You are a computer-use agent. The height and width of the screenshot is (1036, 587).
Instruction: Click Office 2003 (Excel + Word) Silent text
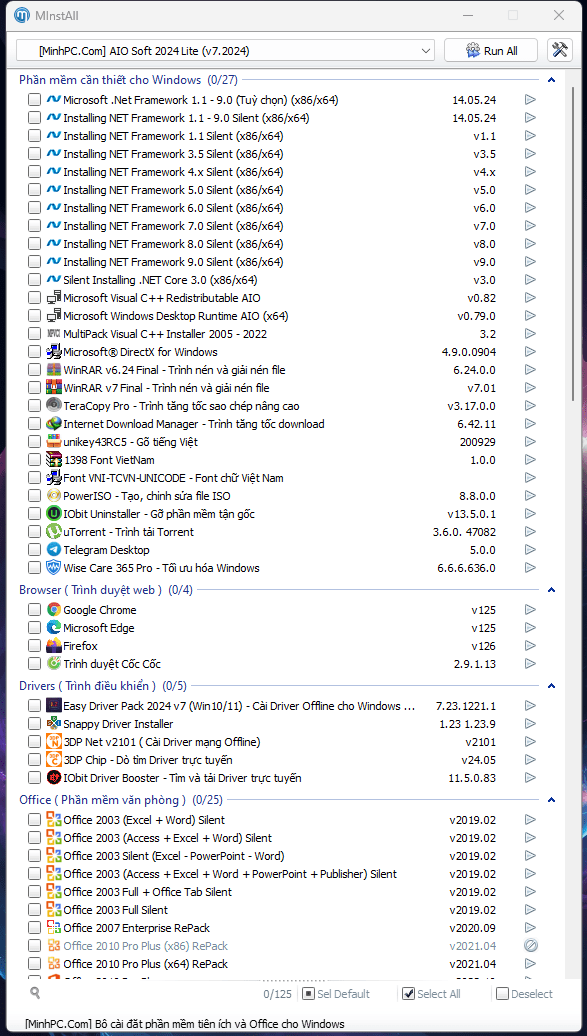144,820
